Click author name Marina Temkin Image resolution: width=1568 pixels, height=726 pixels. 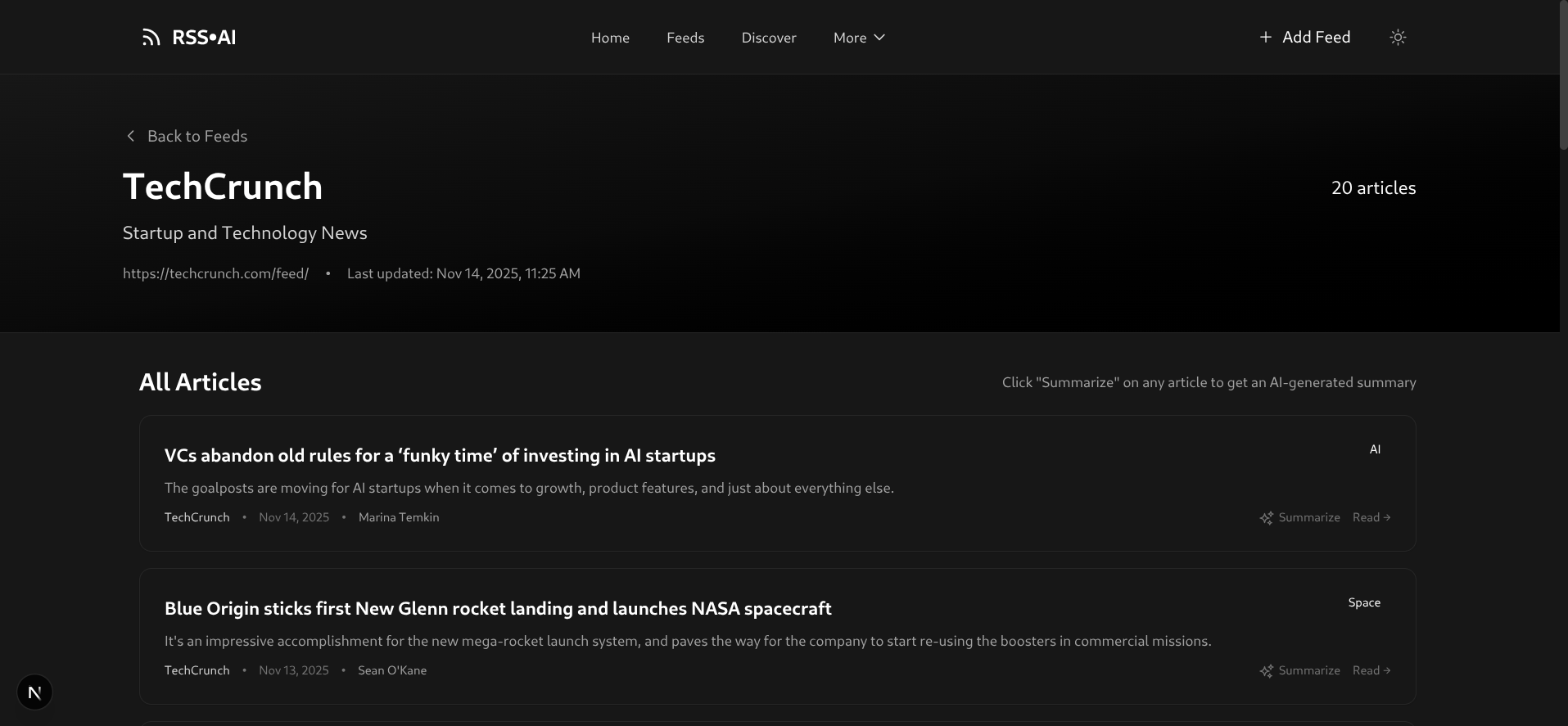click(399, 517)
